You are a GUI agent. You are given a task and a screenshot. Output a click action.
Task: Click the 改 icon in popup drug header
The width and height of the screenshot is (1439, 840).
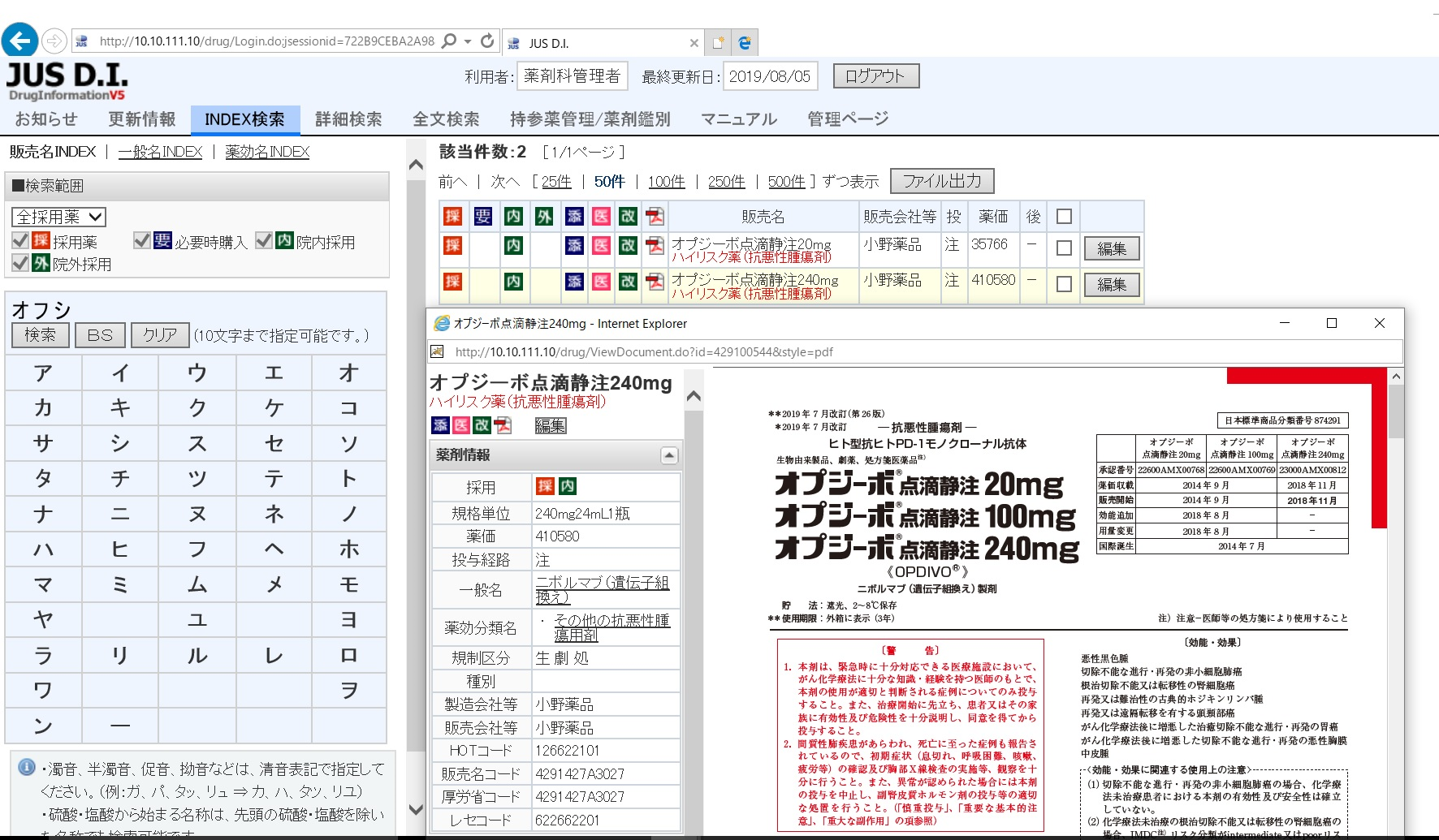482,425
